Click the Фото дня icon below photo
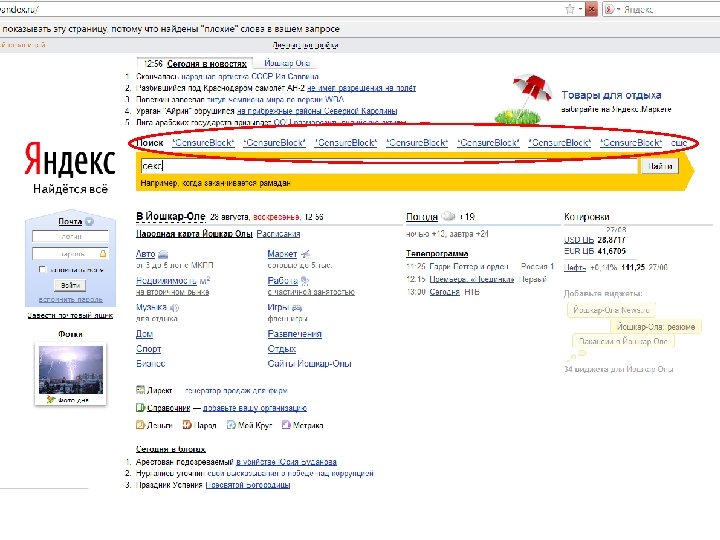 point(51,400)
